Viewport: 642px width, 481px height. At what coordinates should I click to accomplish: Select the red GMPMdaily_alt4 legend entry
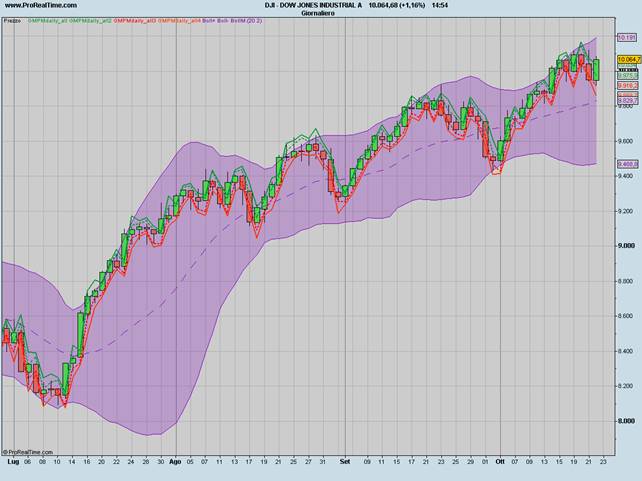point(179,20)
